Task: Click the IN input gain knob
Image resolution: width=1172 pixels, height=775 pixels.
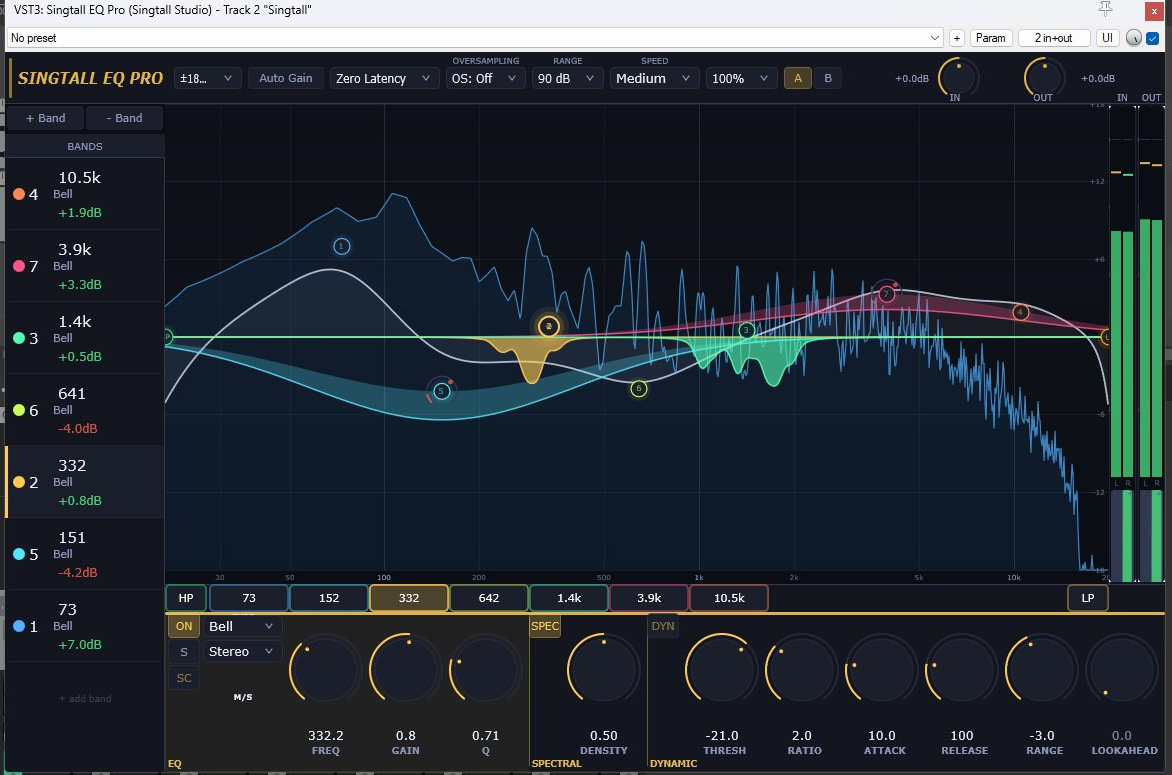Action: [958, 76]
